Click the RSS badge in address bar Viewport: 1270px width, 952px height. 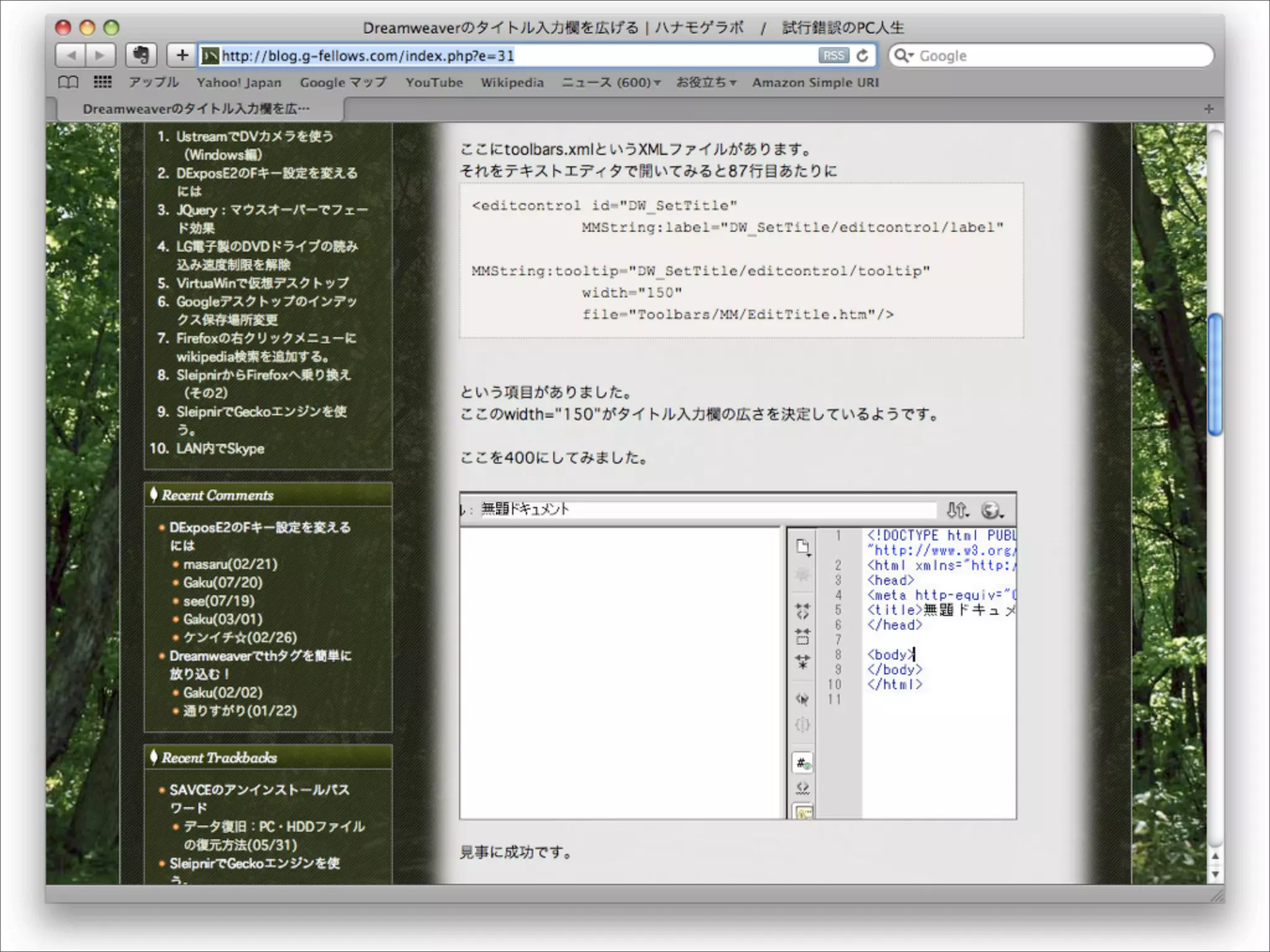coord(833,56)
